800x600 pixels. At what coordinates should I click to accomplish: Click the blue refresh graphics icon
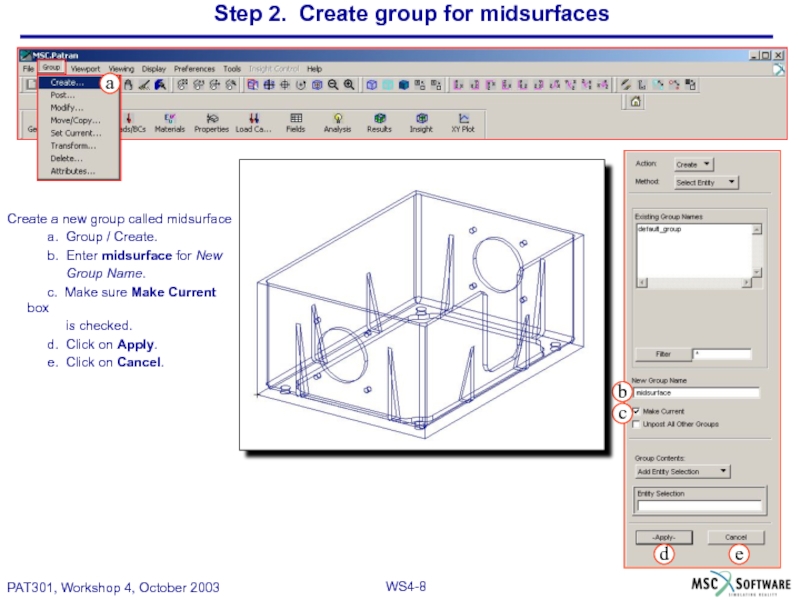point(160,85)
